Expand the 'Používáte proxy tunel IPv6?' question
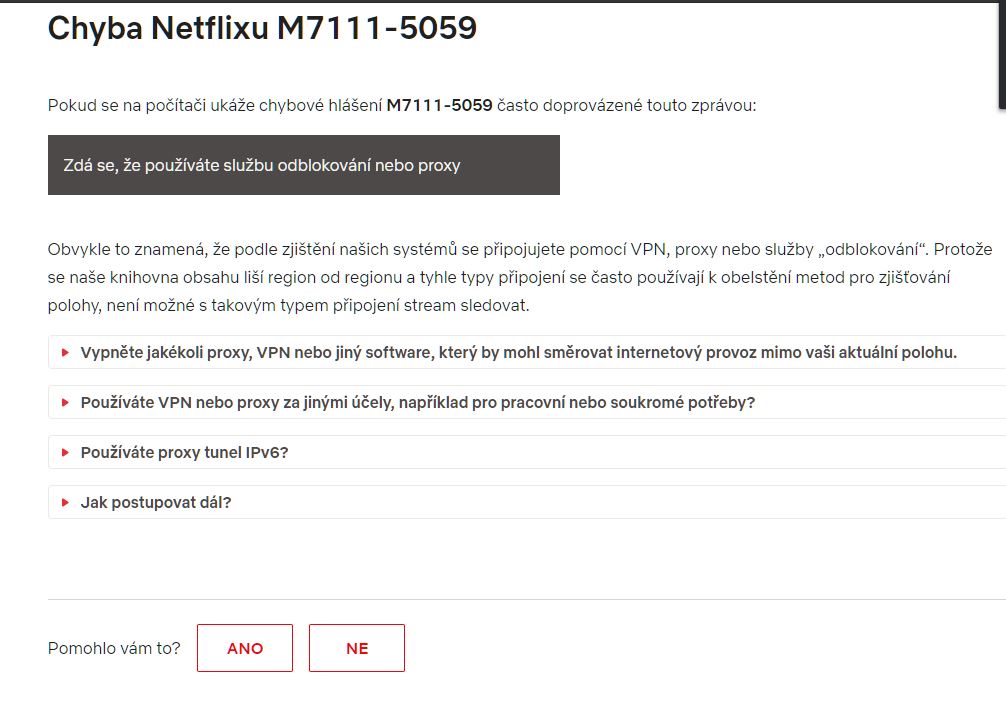 tap(527, 452)
